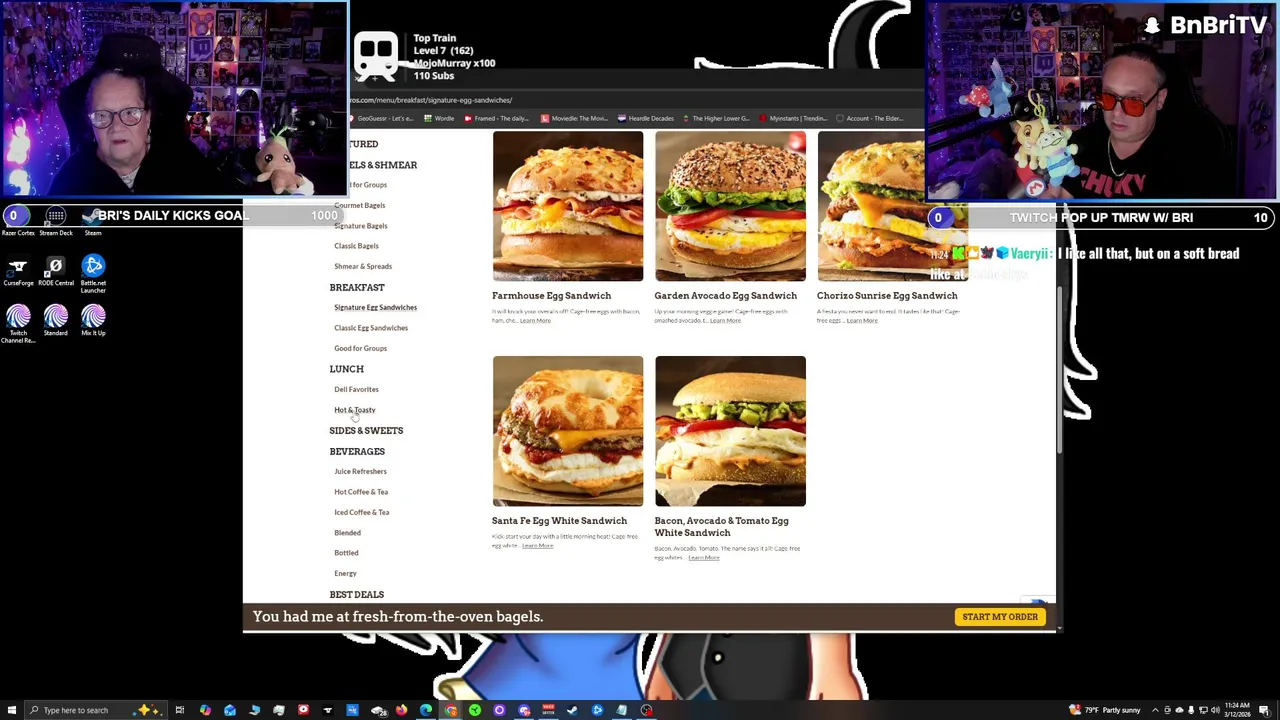
Task: Open the Twitch Channel Rewards desktop shortcut
Action: [18, 325]
